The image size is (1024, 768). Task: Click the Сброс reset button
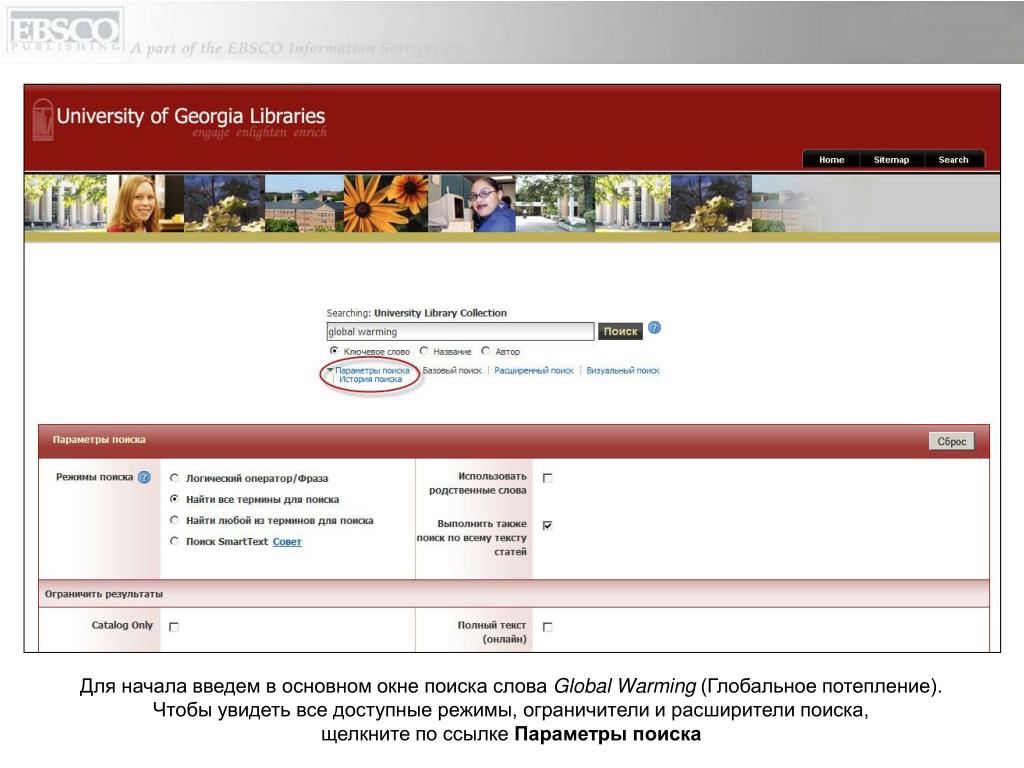952,441
